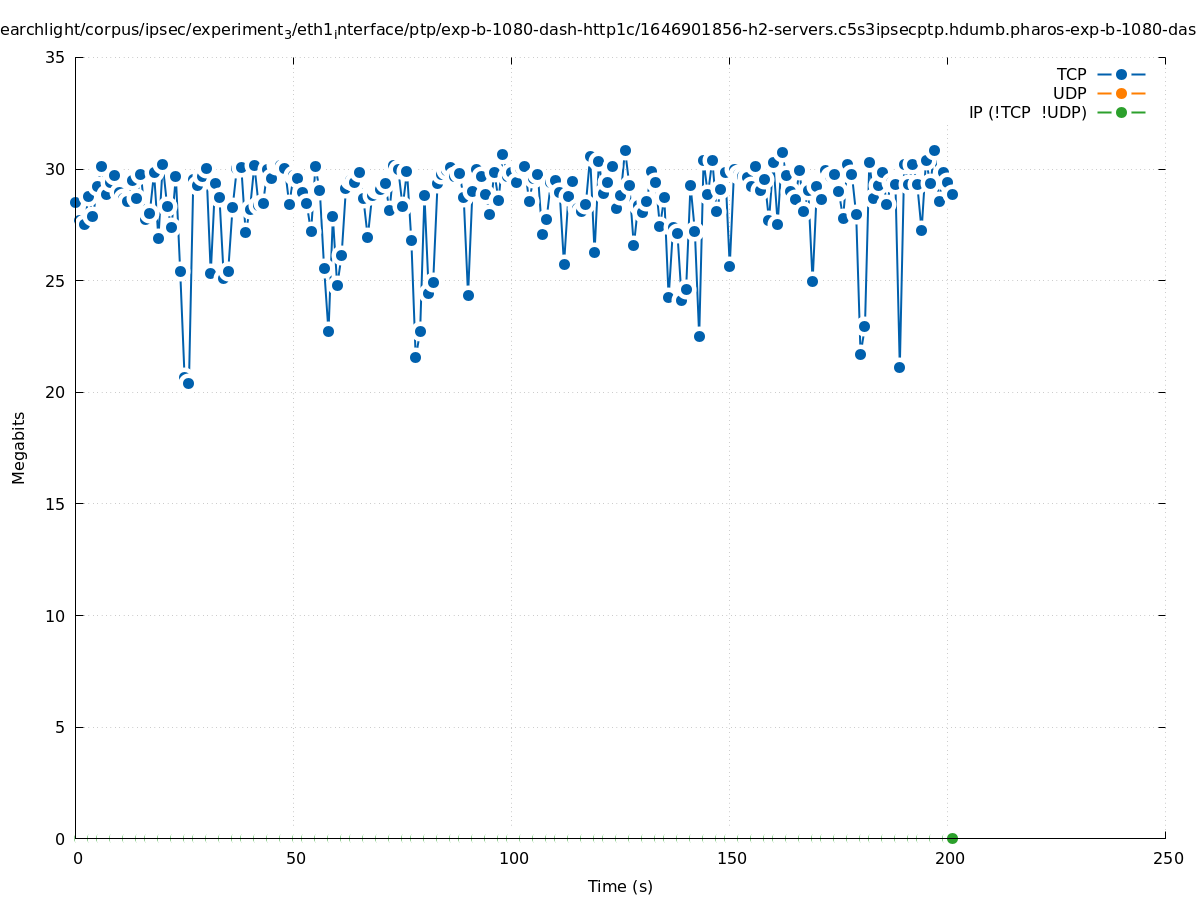Viewport: 1197px width, 900px height.
Task: Click the 150 tick label on x-axis
Action: [731, 858]
